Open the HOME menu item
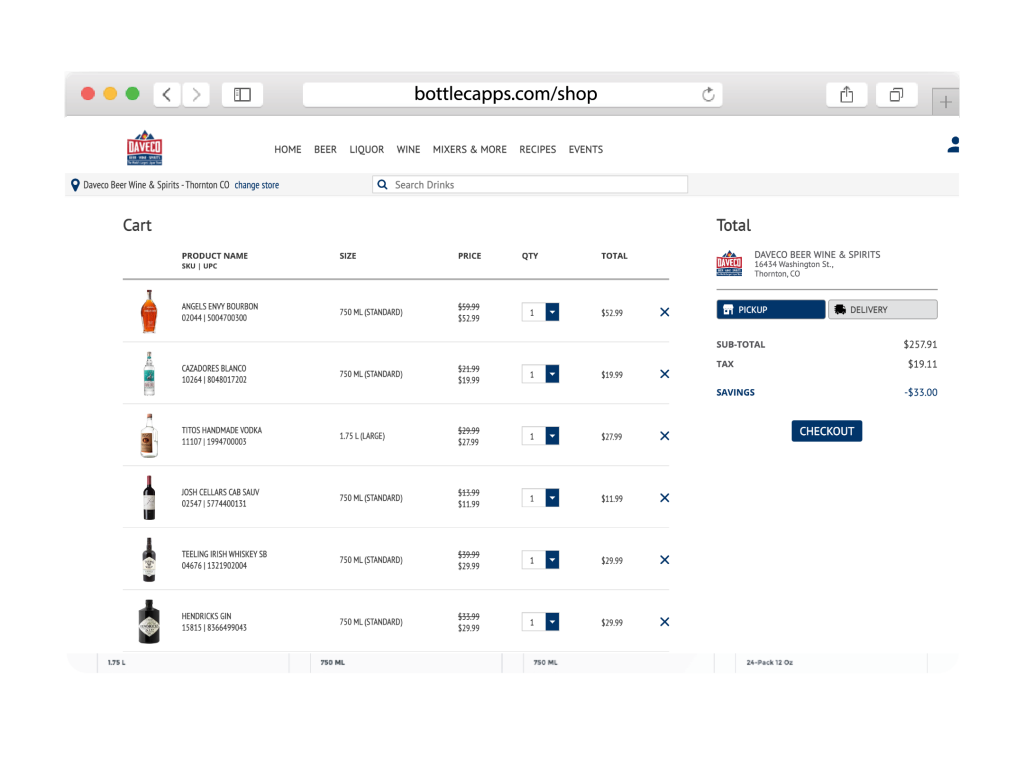 [x=287, y=150]
